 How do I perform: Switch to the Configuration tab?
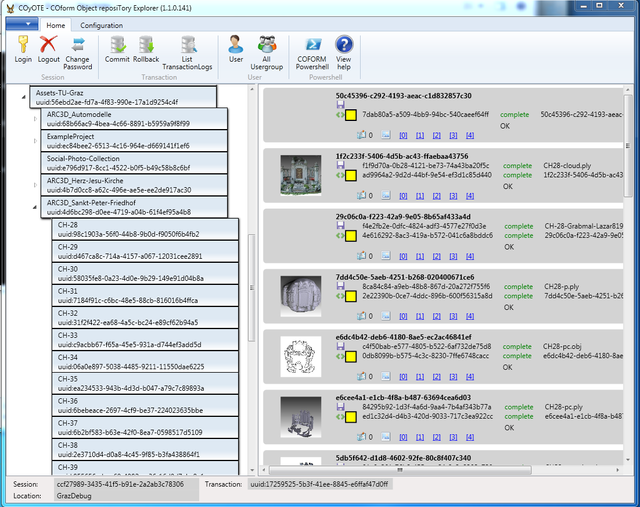(x=102, y=25)
